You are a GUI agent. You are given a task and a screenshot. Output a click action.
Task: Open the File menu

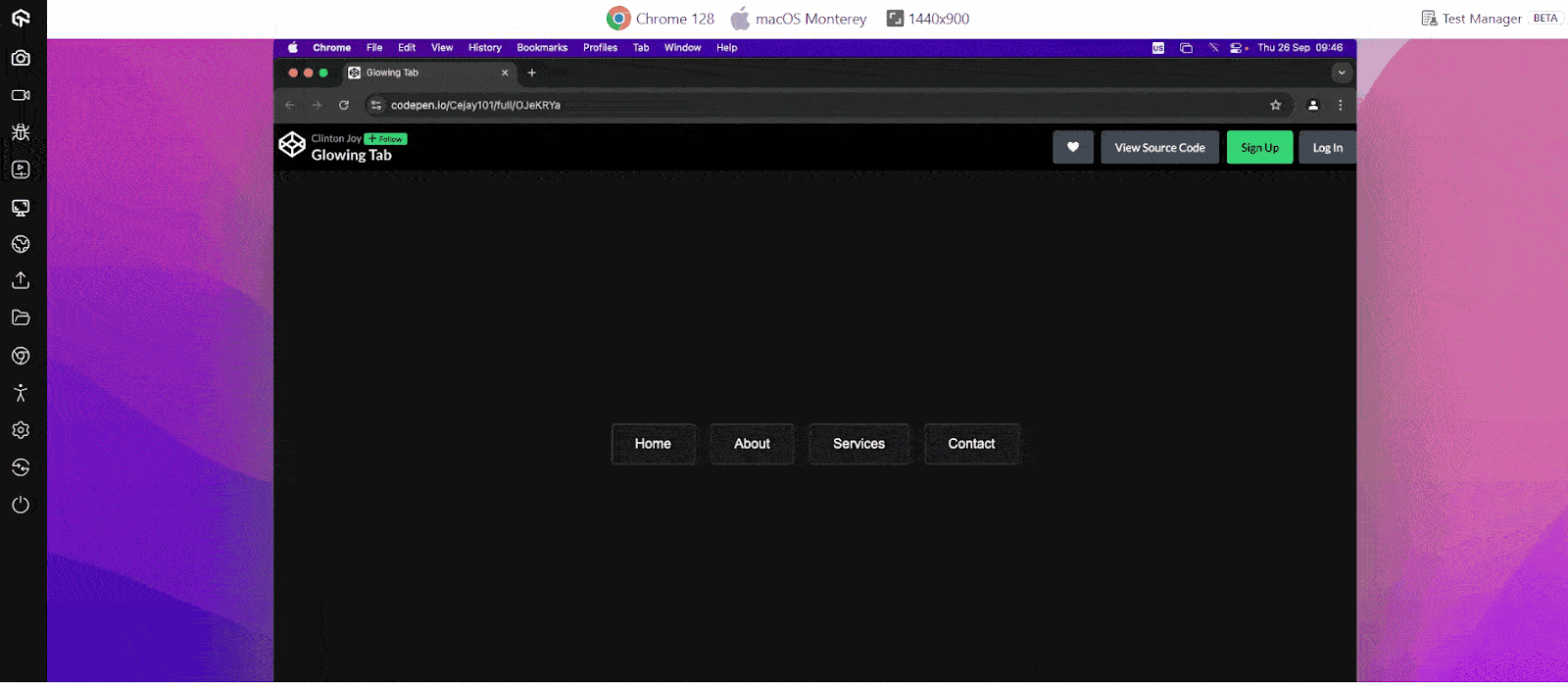[x=374, y=47]
